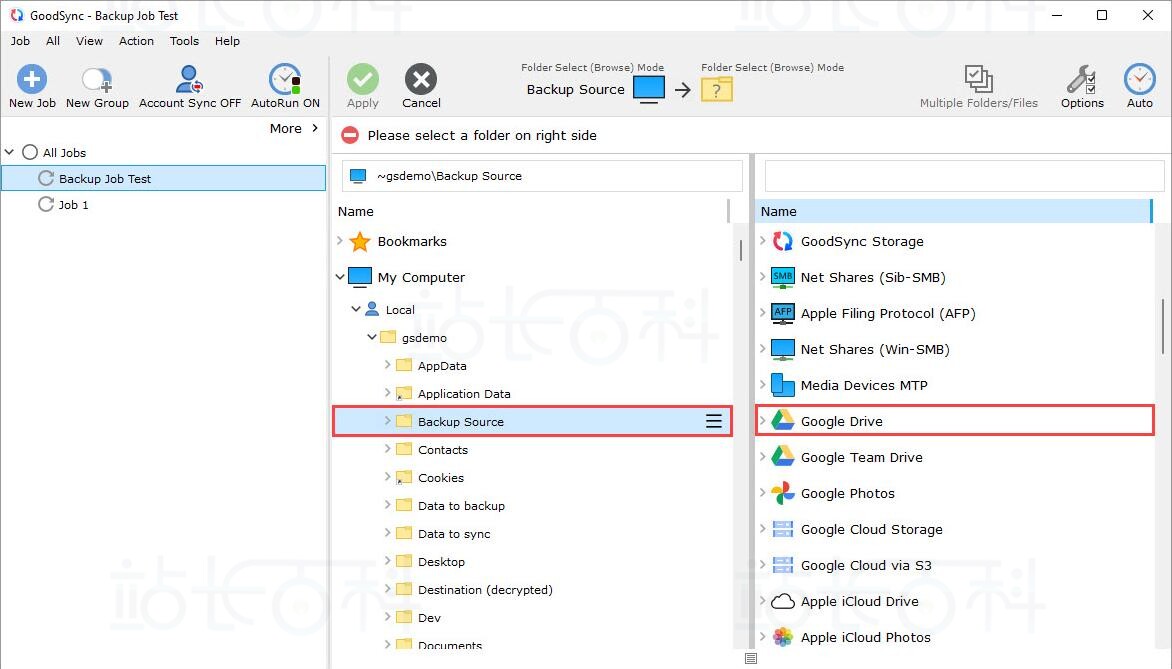Image resolution: width=1172 pixels, height=669 pixels.
Task: Click the New Group icon
Action: point(97,79)
